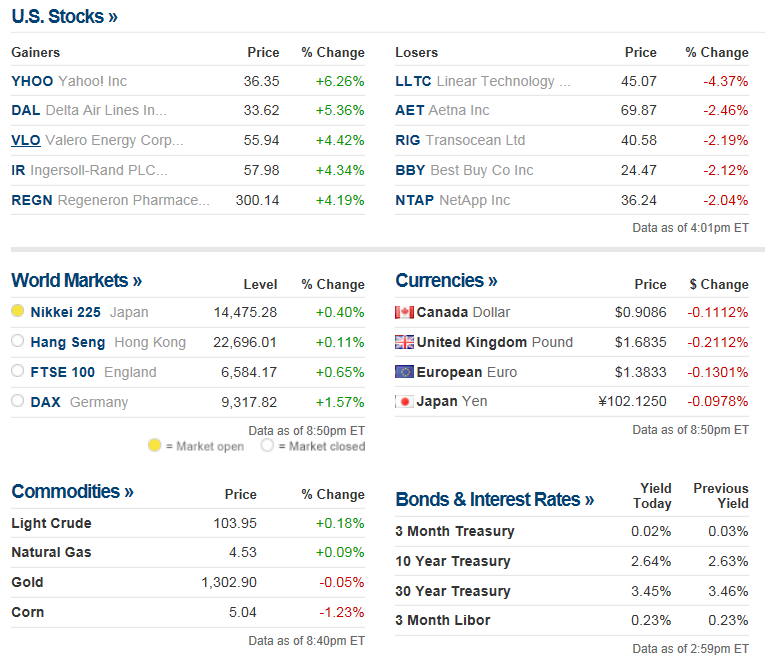Viewport: 773px width, 660px height.
Task: Click the Hang Seng market-closed circle
Action: click(x=17, y=342)
